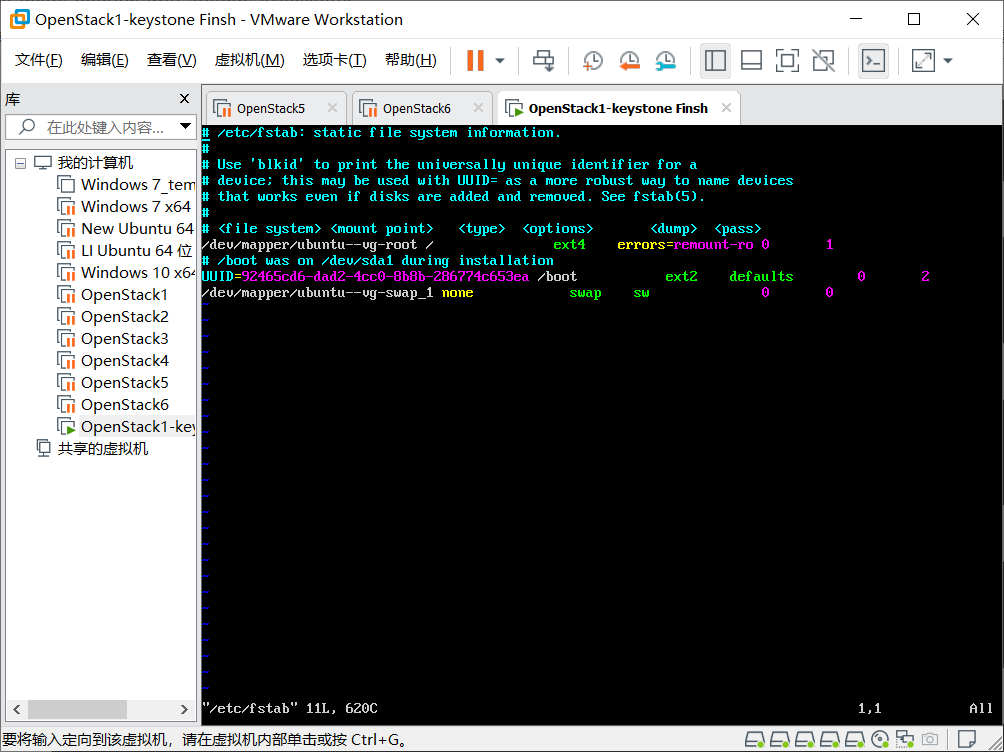Viewport: 1004px width, 752px height.
Task: Close the OpenStack6 tab
Action: point(478,108)
